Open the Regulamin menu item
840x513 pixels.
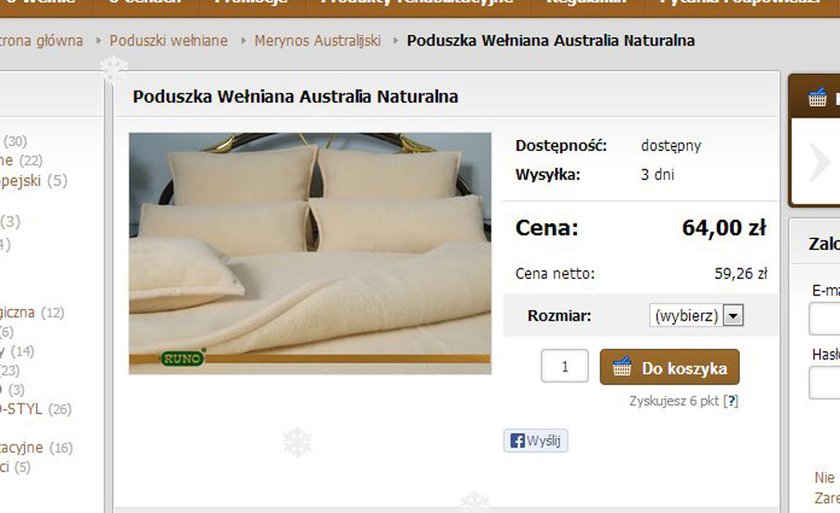pos(586,2)
